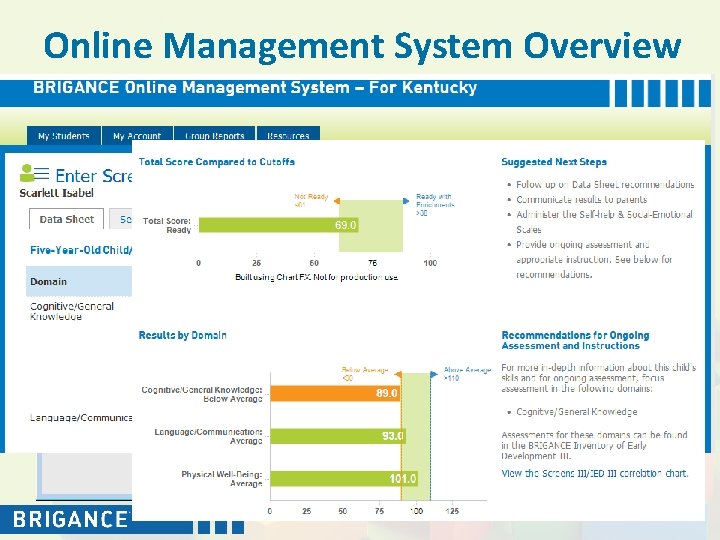
Task: Click the View Screens III/IED III correlation chart link
Action: [x=595, y=473]
